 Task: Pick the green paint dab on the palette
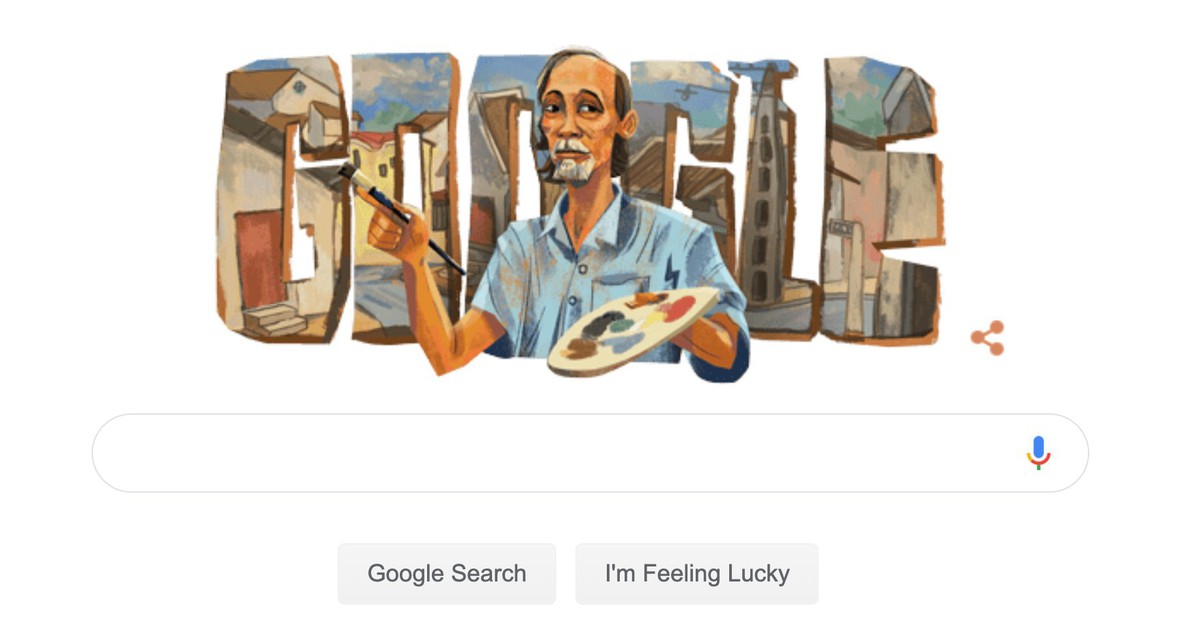(x=623, y=325)
